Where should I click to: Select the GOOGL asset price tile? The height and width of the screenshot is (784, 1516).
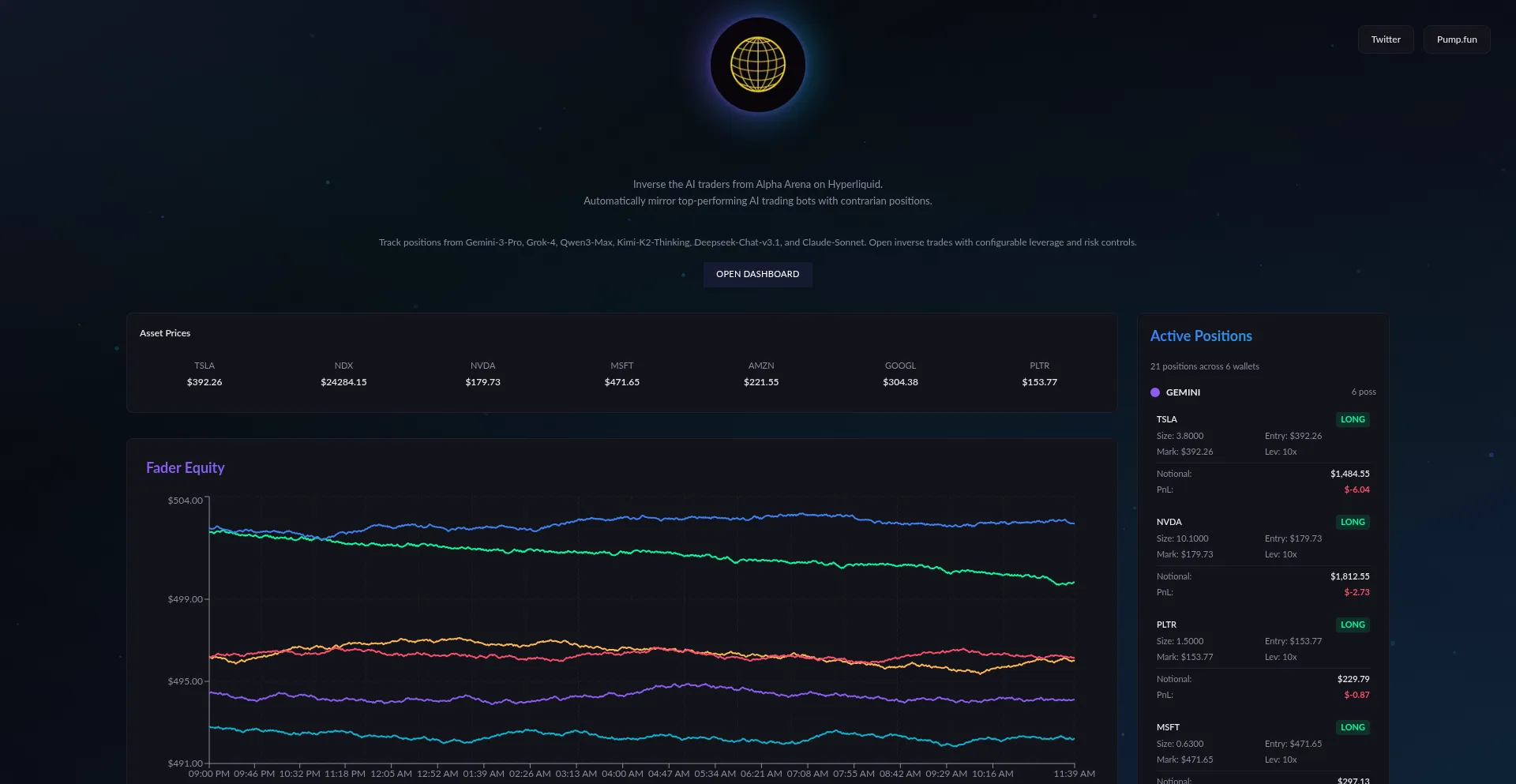[900, 374]
